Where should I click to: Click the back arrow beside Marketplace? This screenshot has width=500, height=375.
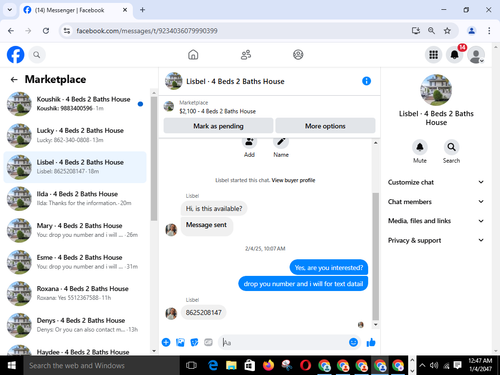14,79
